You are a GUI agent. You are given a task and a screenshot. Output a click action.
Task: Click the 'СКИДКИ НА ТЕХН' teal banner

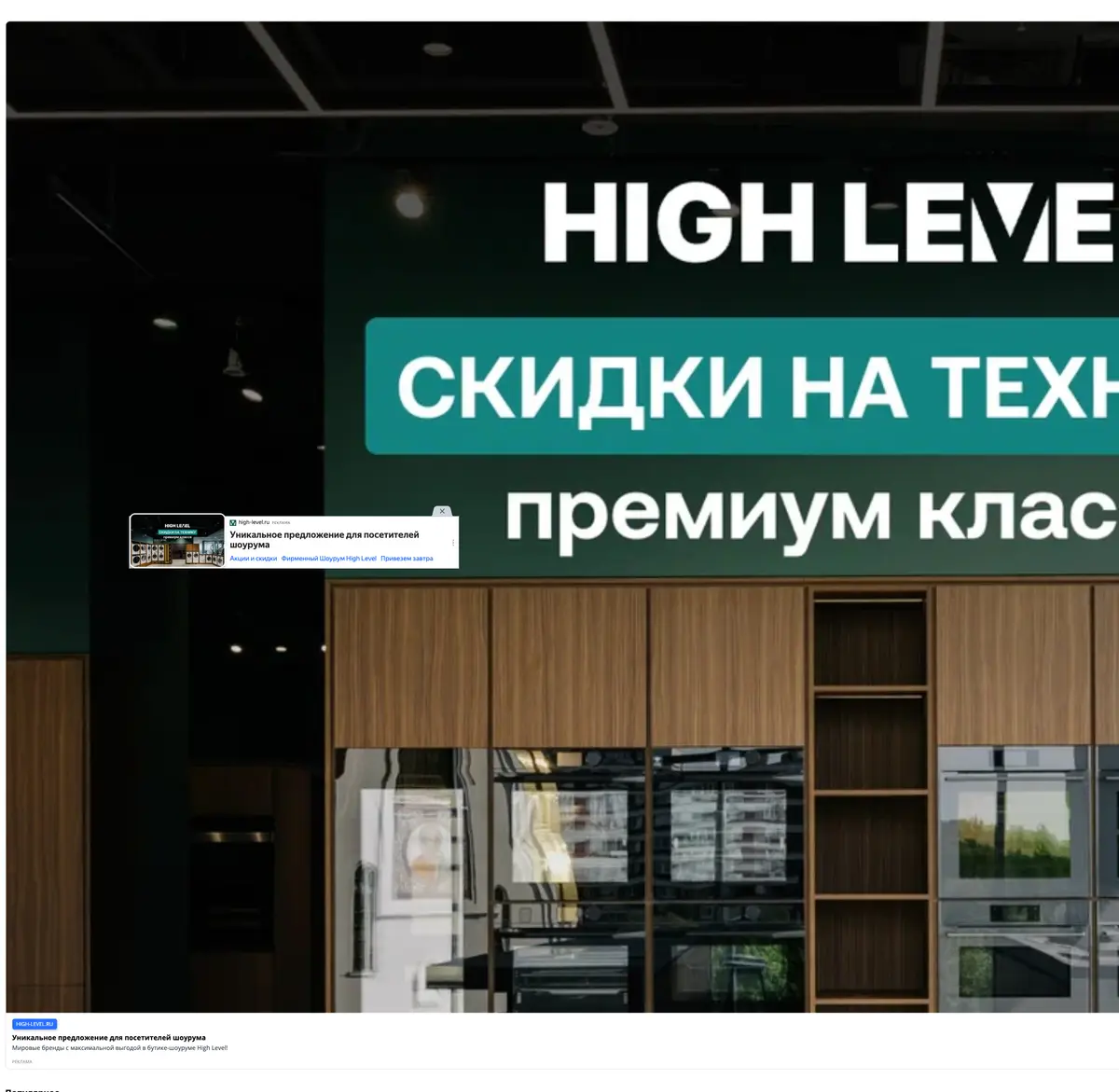click(x=742, y=386)
